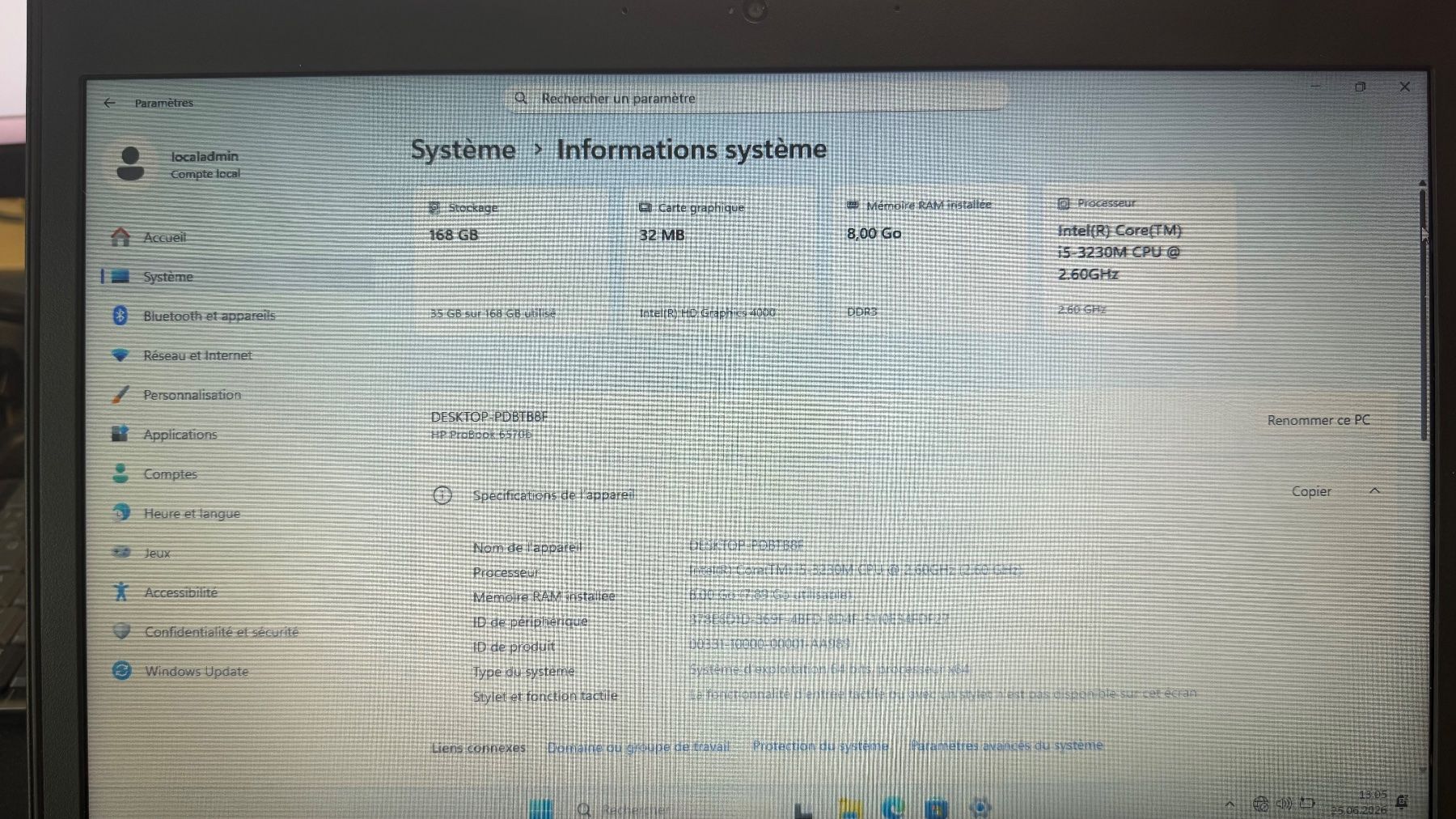Click the Stylet et fonction tactile label
This screenshot has width=1456, height=819.
[545, 696]
